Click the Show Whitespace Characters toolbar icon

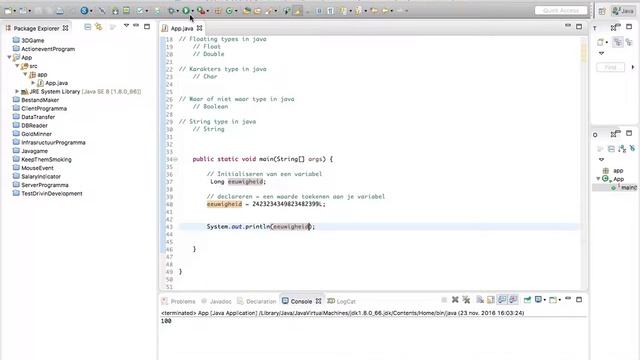point(330,11)
